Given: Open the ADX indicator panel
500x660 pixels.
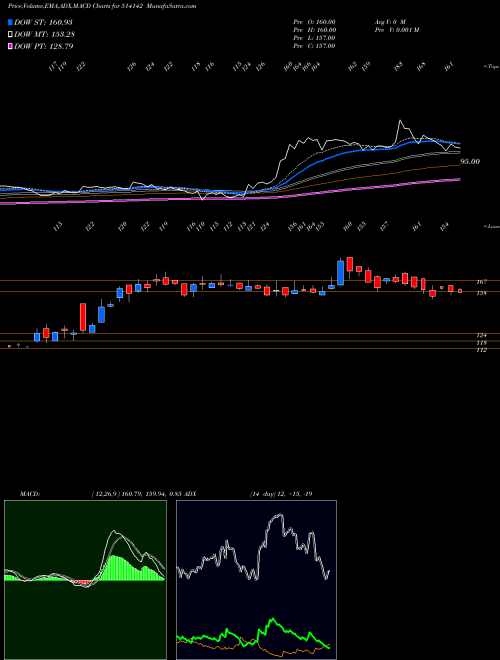Looking at the screenshot, I should [x=256, y=580].
